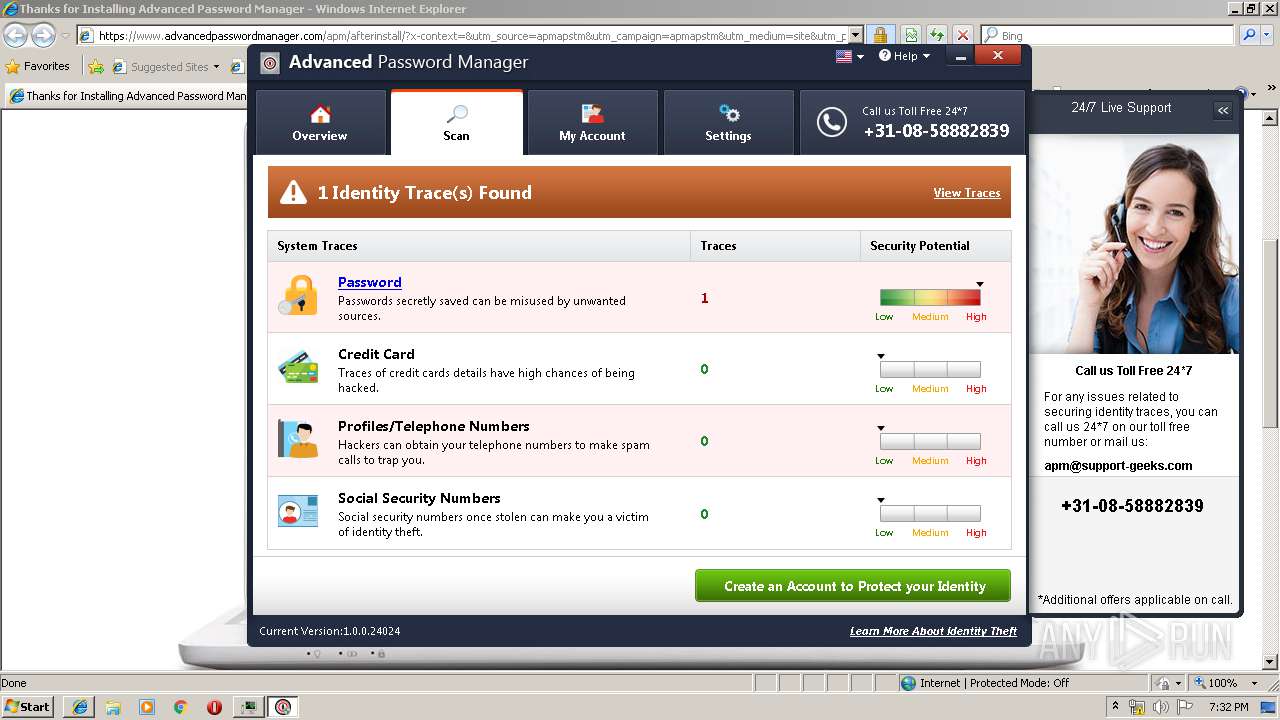
Task: Click the Profiles/Telephone security potential meter
Action: 930,441
